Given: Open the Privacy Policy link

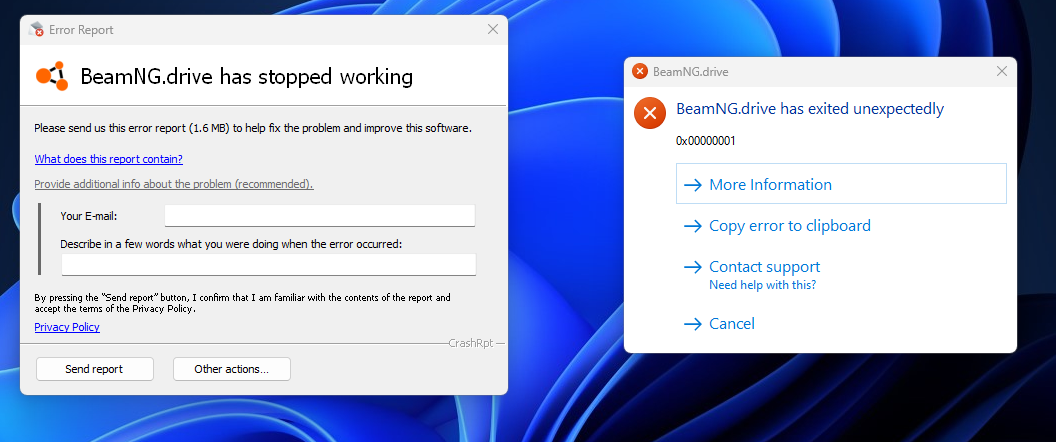Looking at the screenshot, I should 67,327.
